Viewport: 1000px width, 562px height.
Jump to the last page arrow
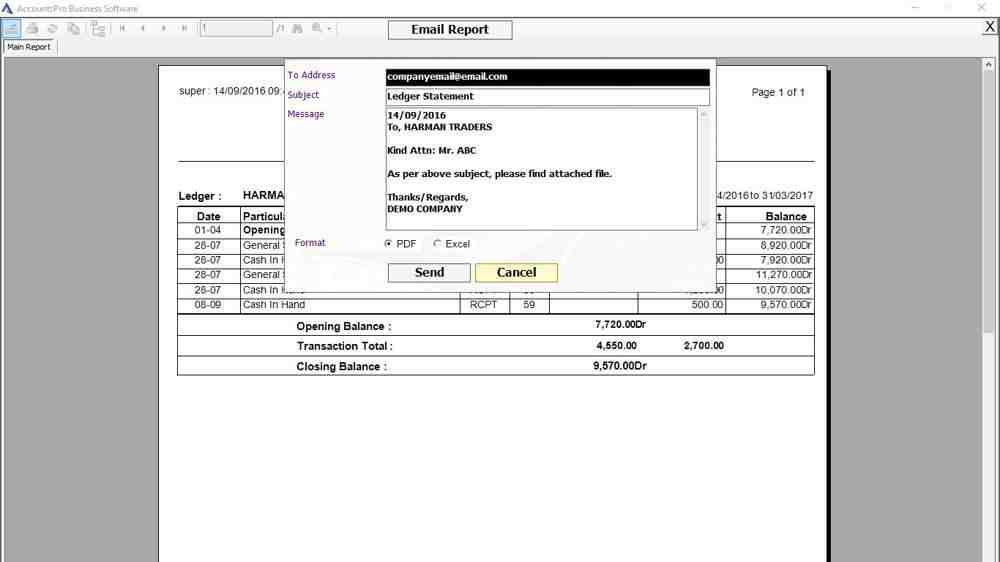click(184, 29)
